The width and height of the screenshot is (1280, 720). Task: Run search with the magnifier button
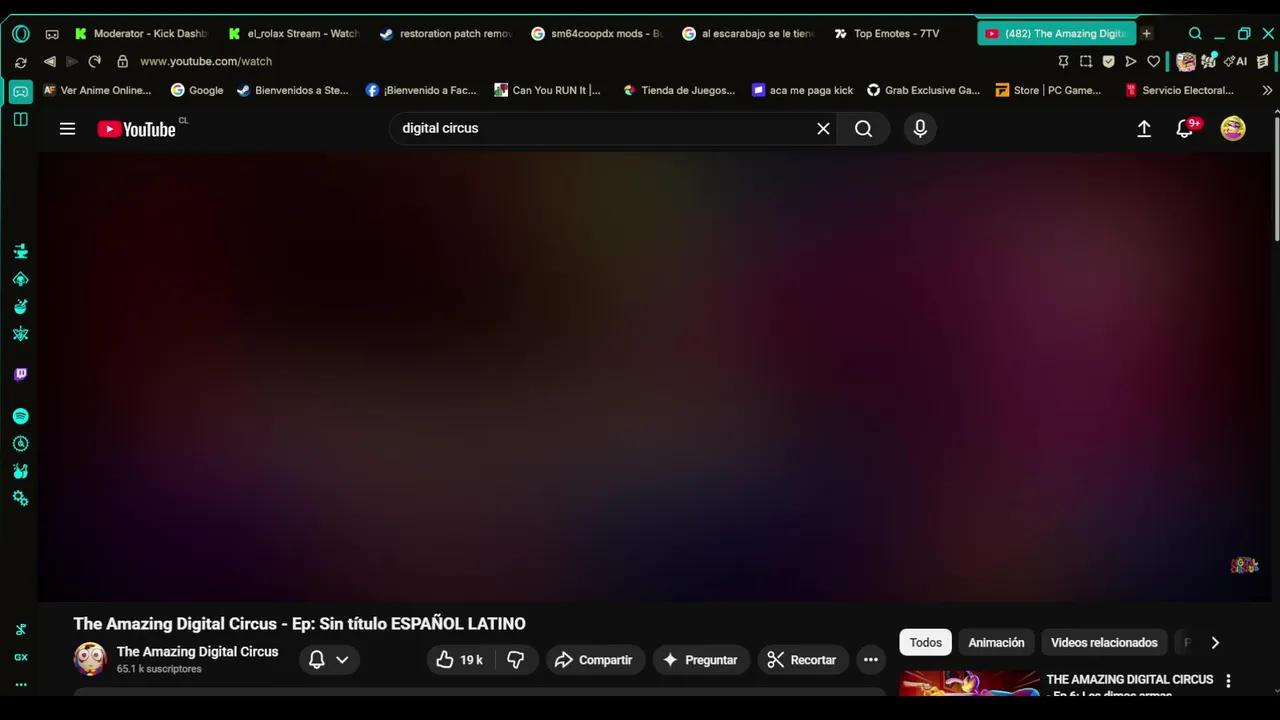pyautogui.click(x=863, y=129)
